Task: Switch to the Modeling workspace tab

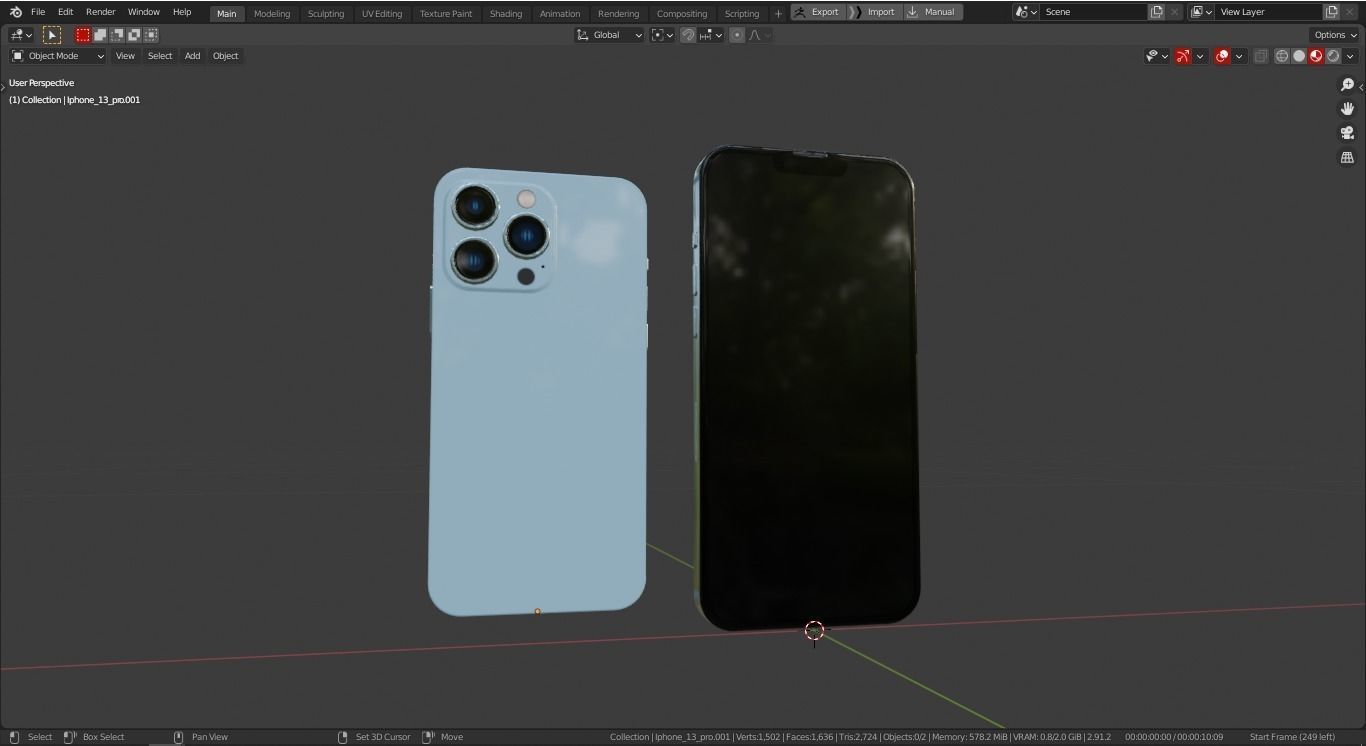Action: (x=272, y=14)
